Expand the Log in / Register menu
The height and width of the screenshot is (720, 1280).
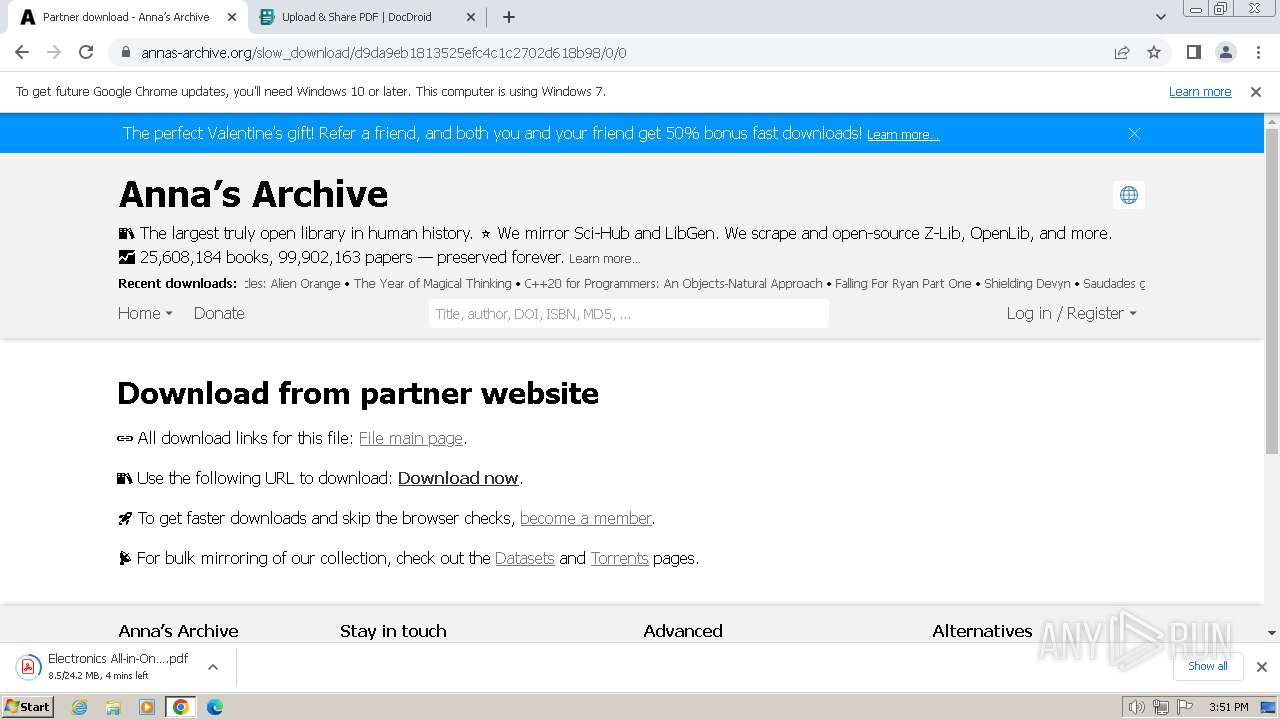point(1071,313)
